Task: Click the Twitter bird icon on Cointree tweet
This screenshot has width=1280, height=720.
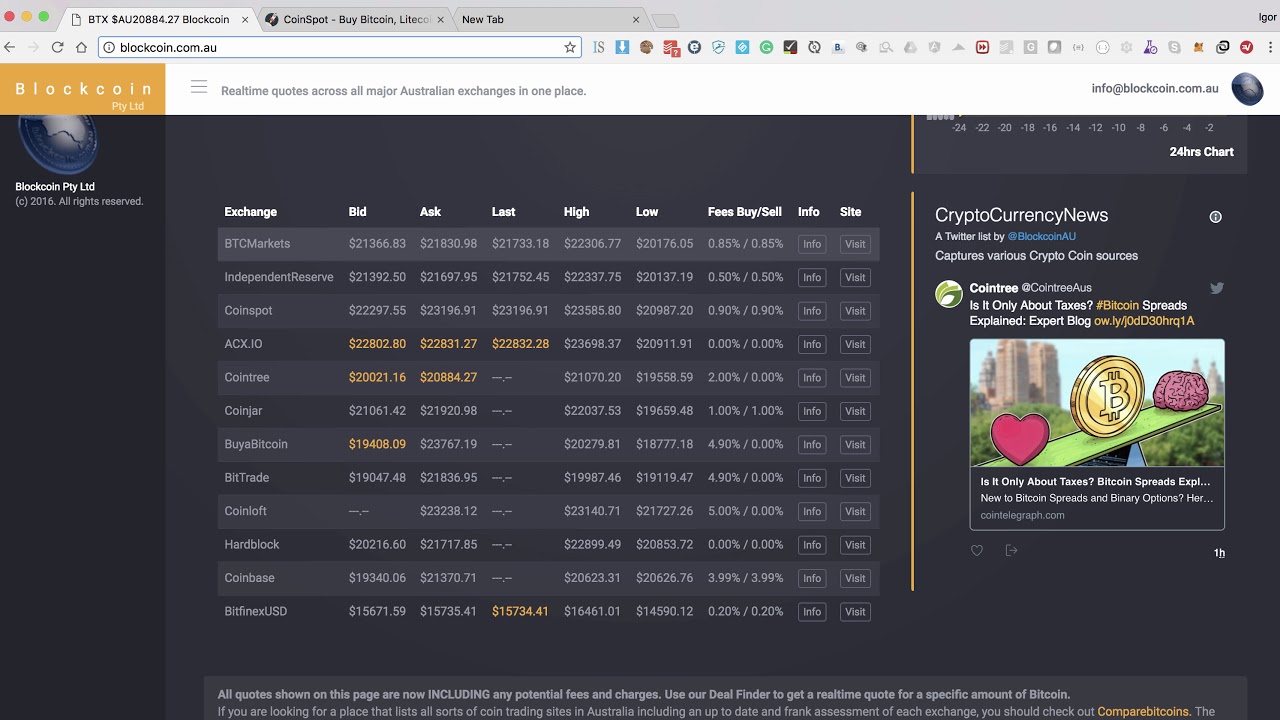Action: (x=1217, y=288)
